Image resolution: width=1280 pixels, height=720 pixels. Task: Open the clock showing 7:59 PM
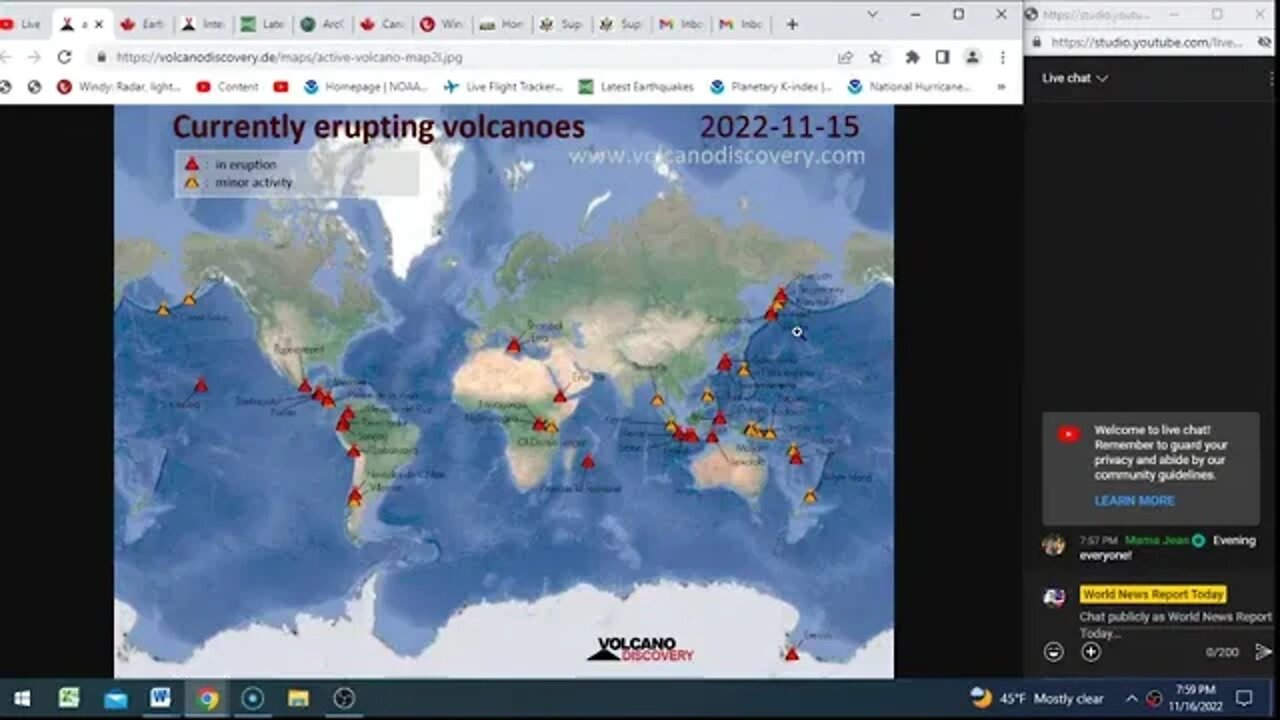(1196, 698)
